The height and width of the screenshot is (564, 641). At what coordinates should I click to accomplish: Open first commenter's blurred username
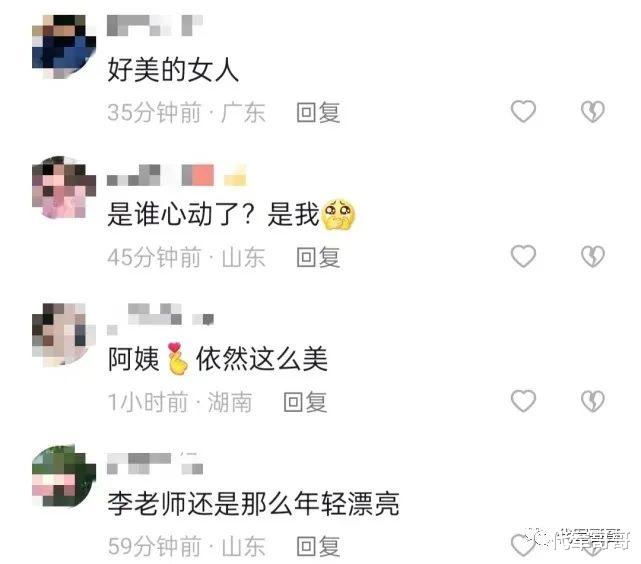[155, 25]
